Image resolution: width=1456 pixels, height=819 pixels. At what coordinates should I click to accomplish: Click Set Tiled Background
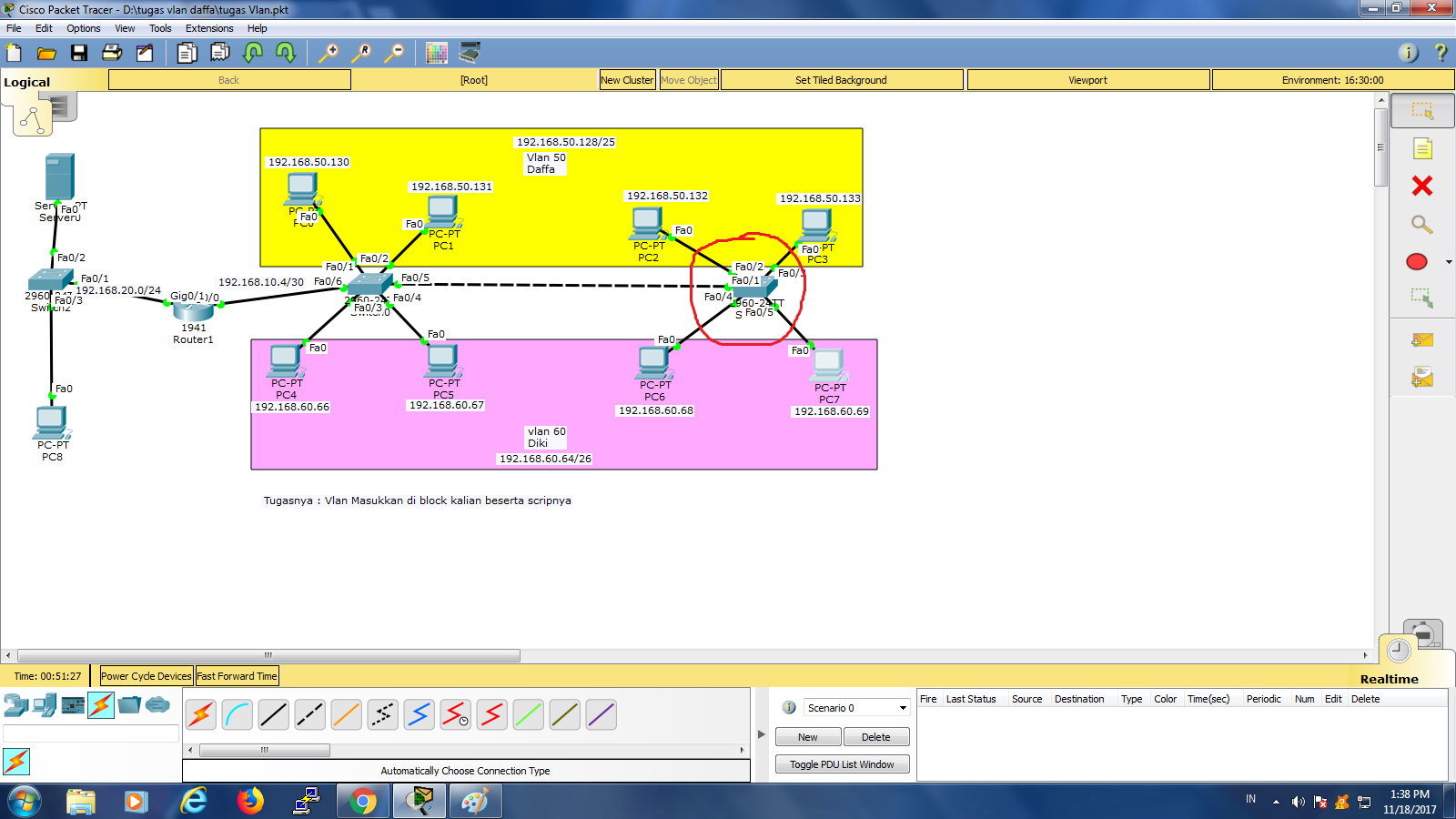[841, 79]
